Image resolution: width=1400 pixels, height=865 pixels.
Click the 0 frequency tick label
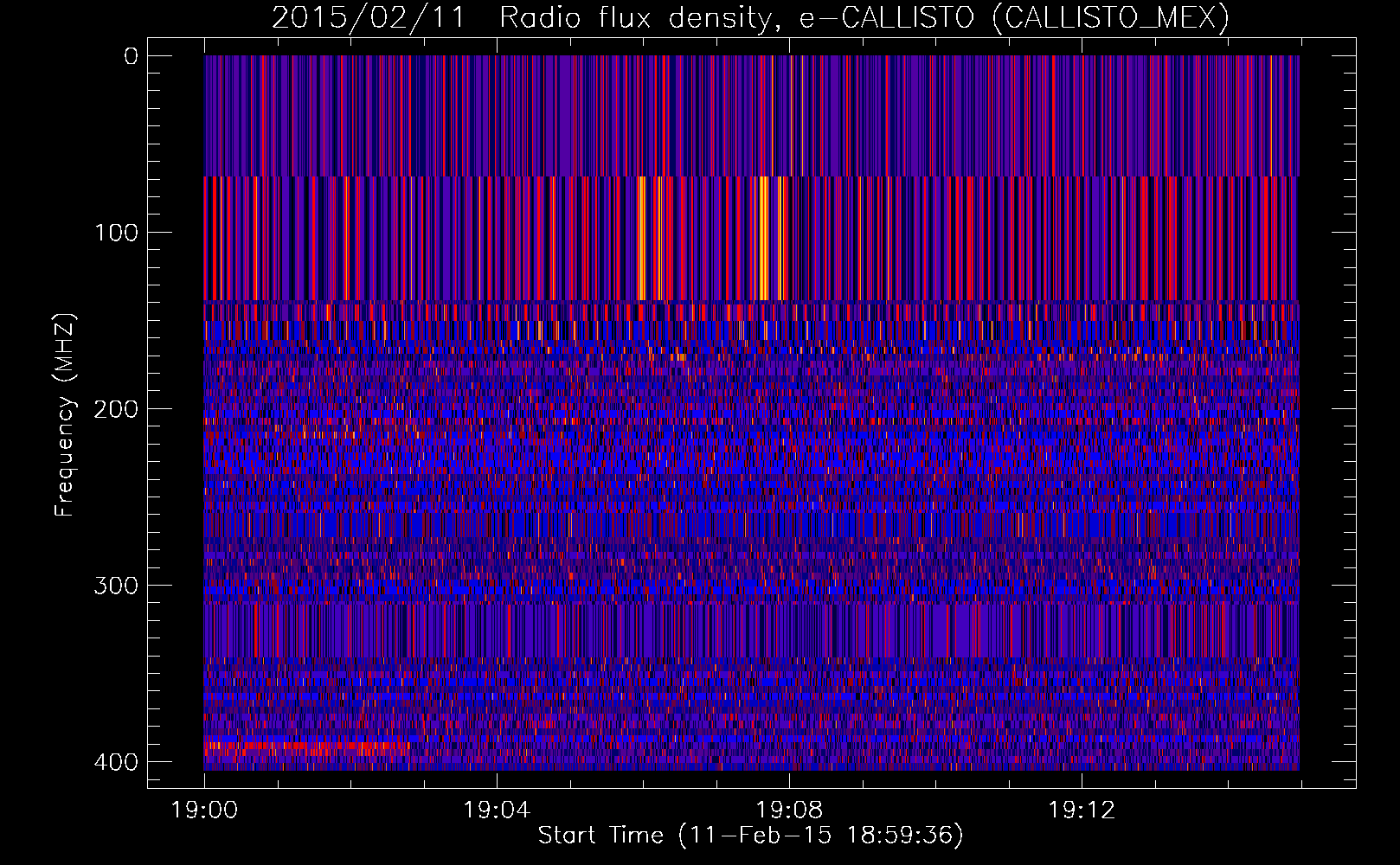click(131, 56)
